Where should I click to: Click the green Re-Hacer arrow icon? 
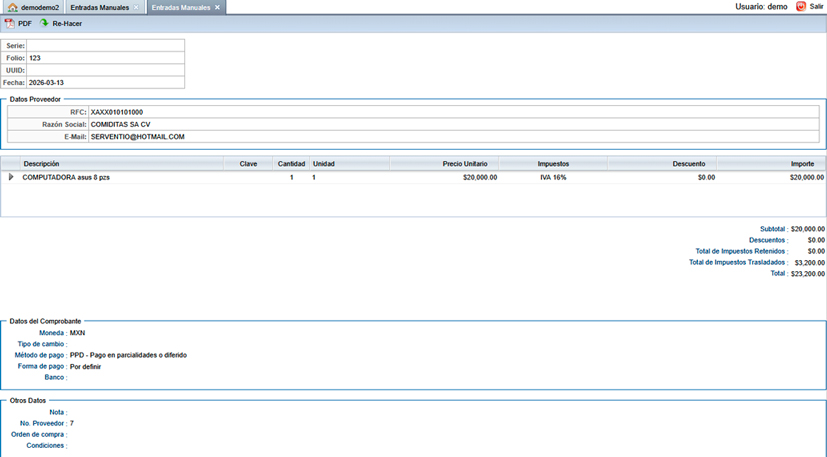point(44,23)
